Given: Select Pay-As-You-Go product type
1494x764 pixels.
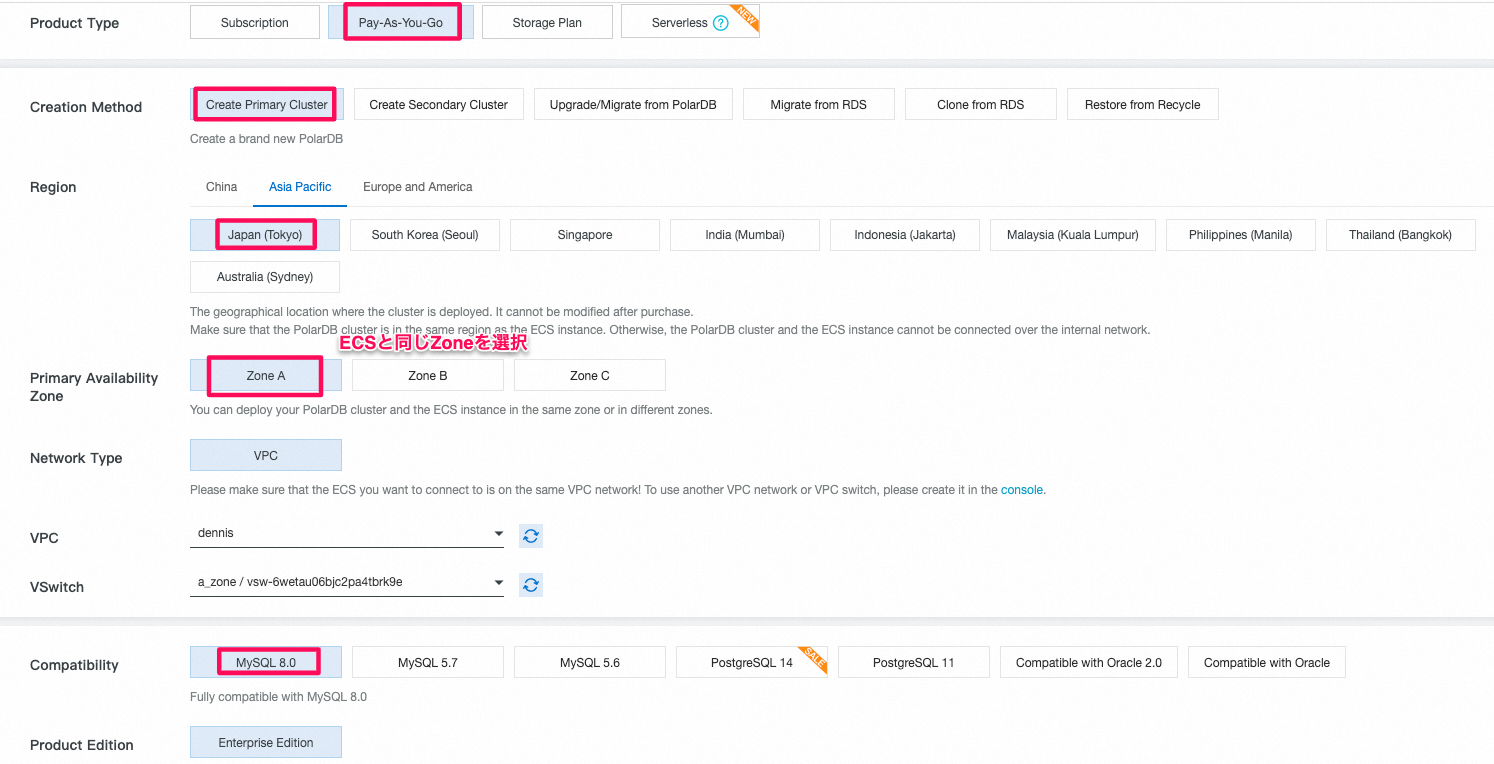Looking at the screenshot, I should coord(401,23).
